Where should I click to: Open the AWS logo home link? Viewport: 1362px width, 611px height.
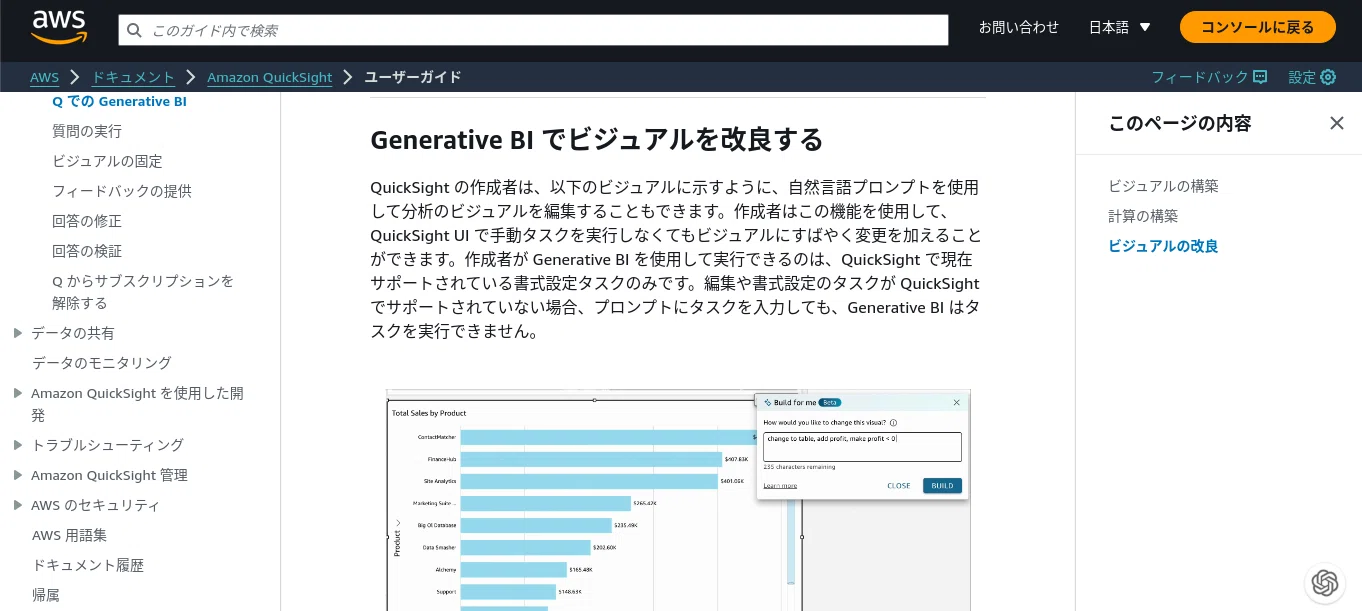point(58,28)
